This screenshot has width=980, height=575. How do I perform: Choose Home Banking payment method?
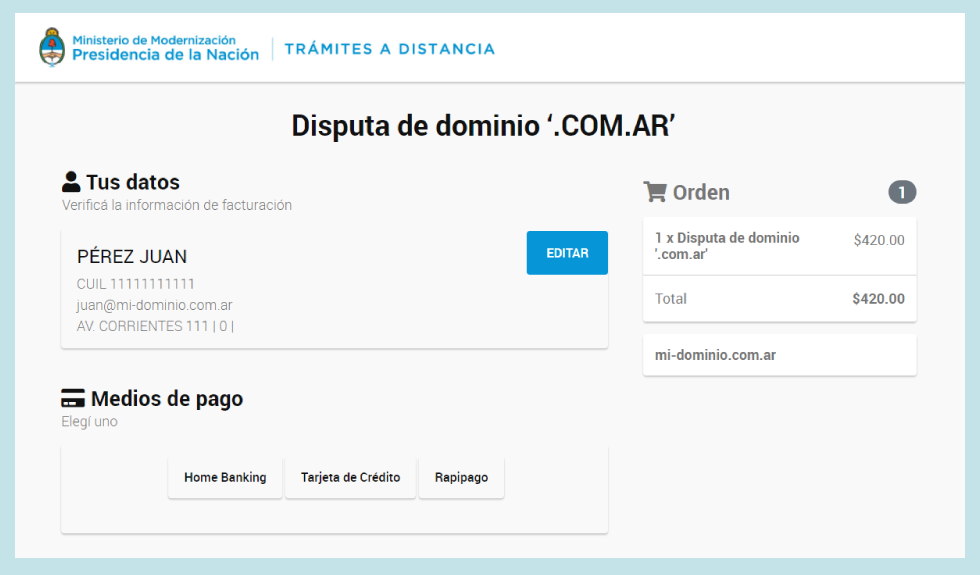click(225, 478)
